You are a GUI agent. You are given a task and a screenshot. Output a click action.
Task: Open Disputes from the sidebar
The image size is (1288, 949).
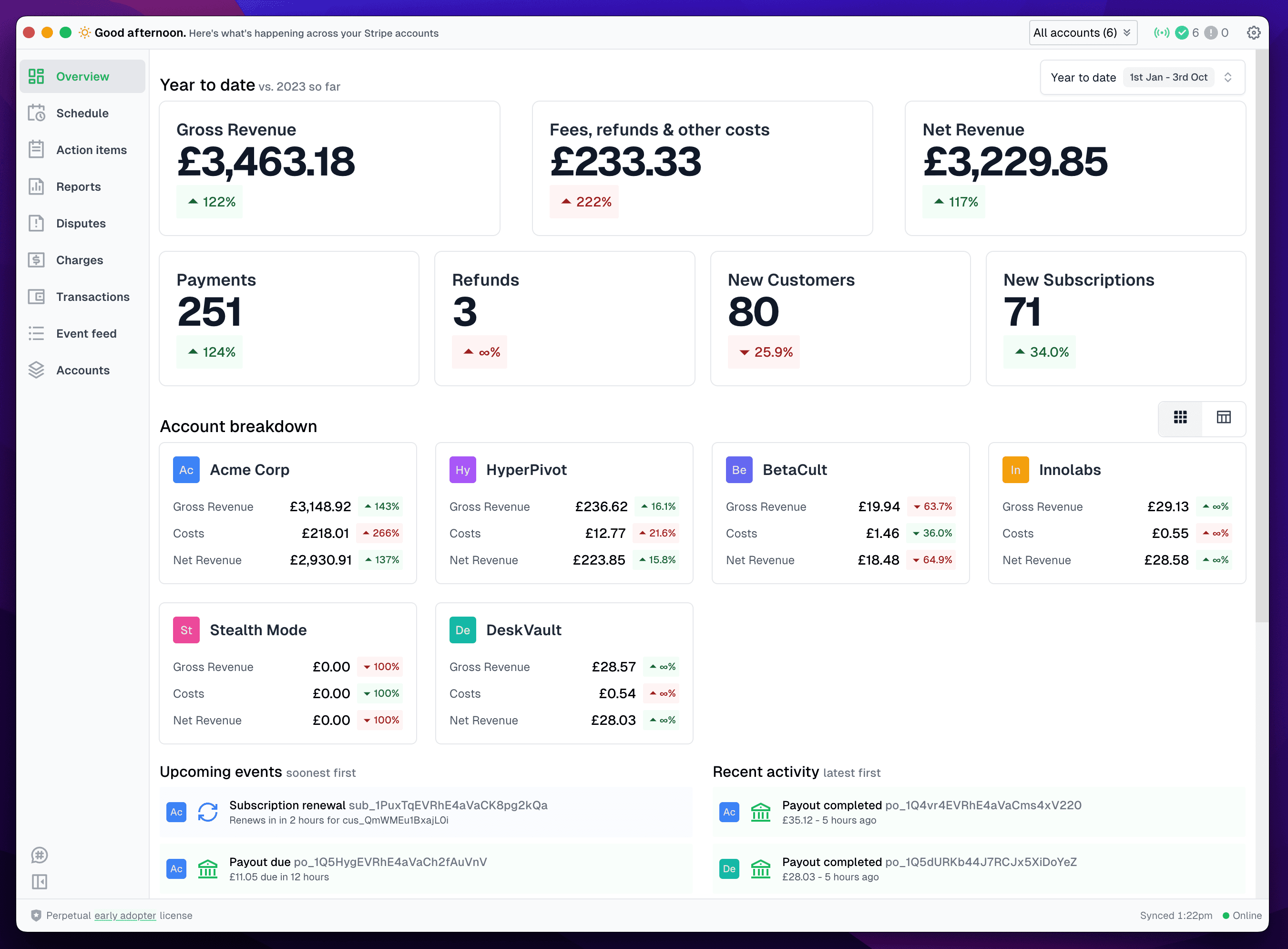[82, 224]
